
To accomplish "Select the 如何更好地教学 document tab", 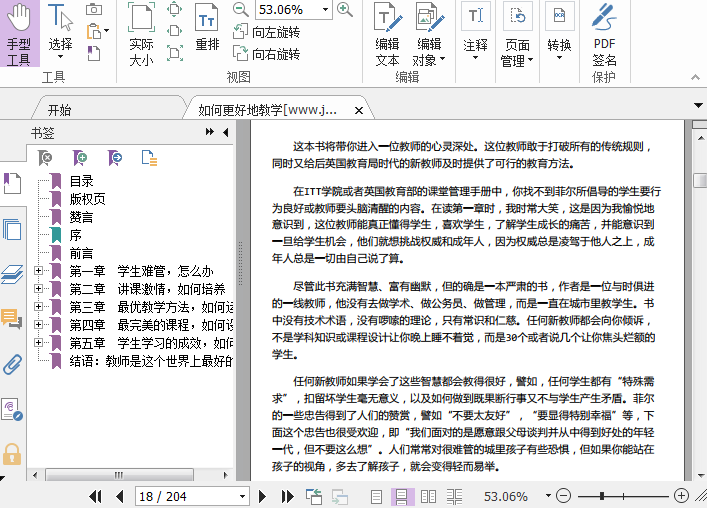I will 268,110.
